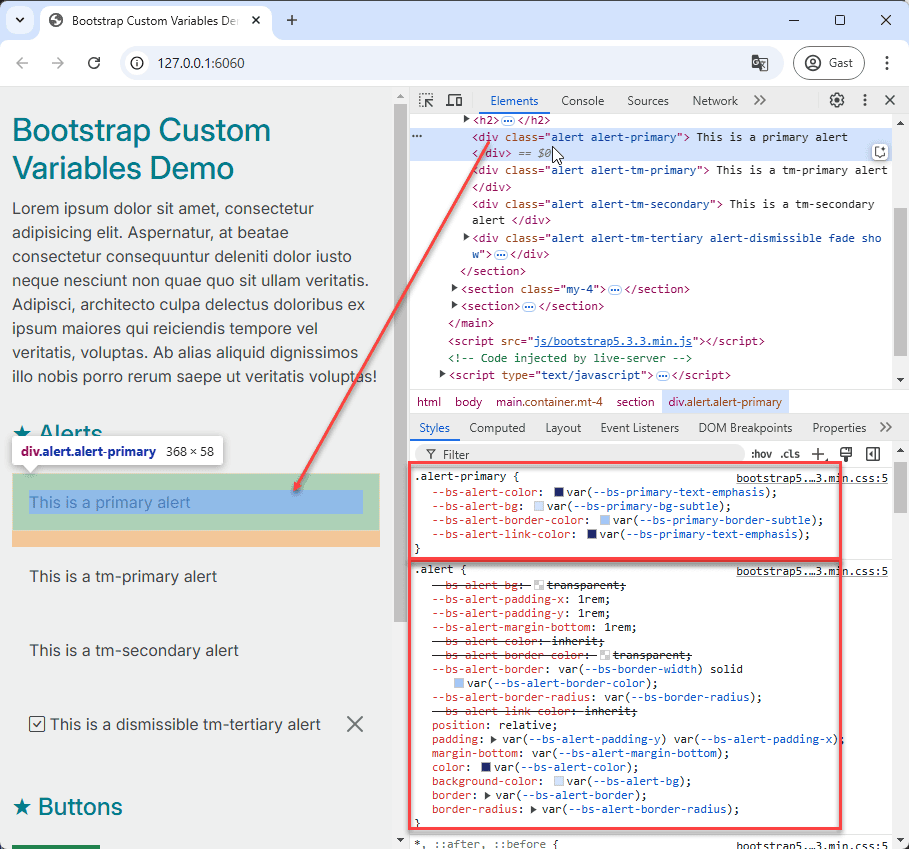Select the main.container.mt-4 breadcrumb
Image resolution: width=909 pixels, height=849 pixels.
(x=549, y=402)
